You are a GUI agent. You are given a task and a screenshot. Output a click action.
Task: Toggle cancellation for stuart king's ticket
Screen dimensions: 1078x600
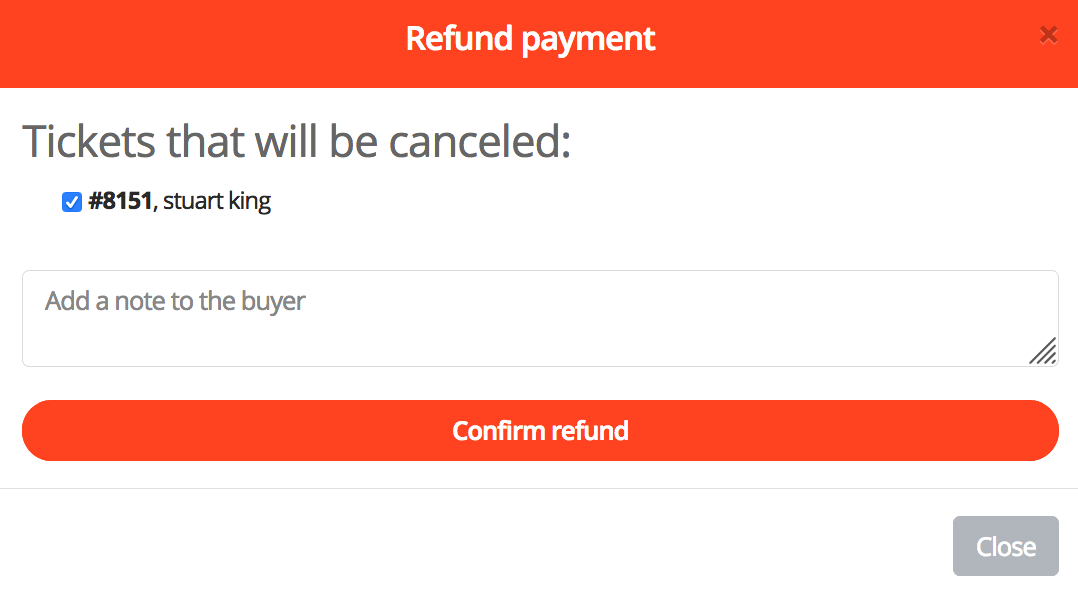pyautogui.click(x=72, y=202)
